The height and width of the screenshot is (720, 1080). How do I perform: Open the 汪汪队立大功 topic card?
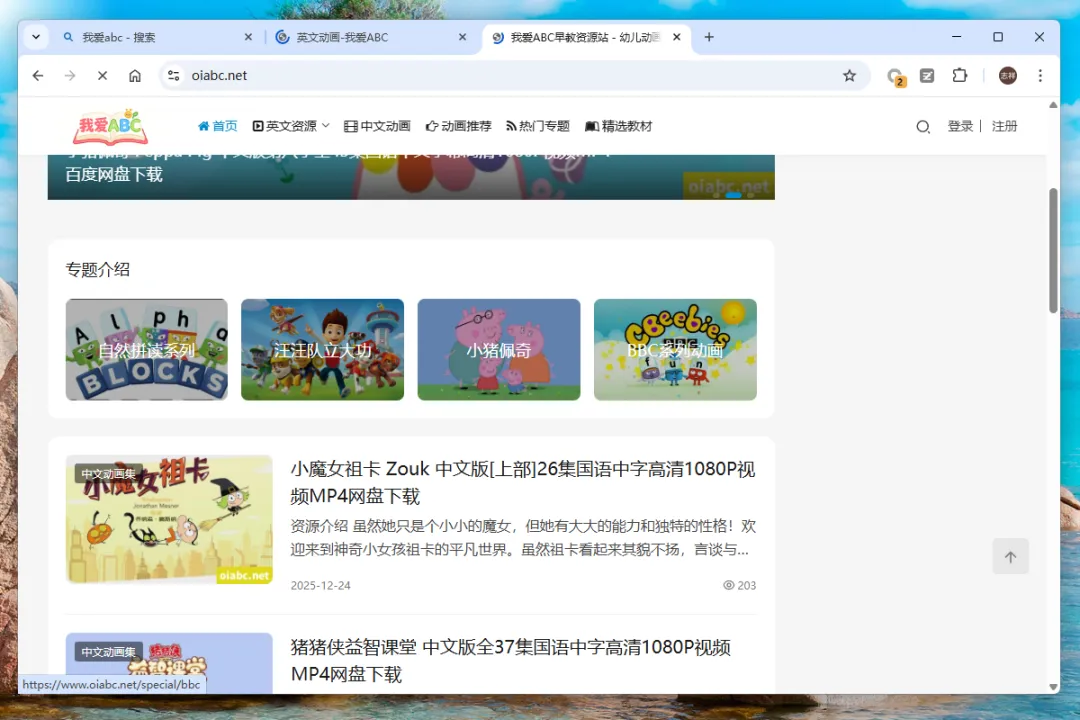pyautogui.click(x=322, y=349)
